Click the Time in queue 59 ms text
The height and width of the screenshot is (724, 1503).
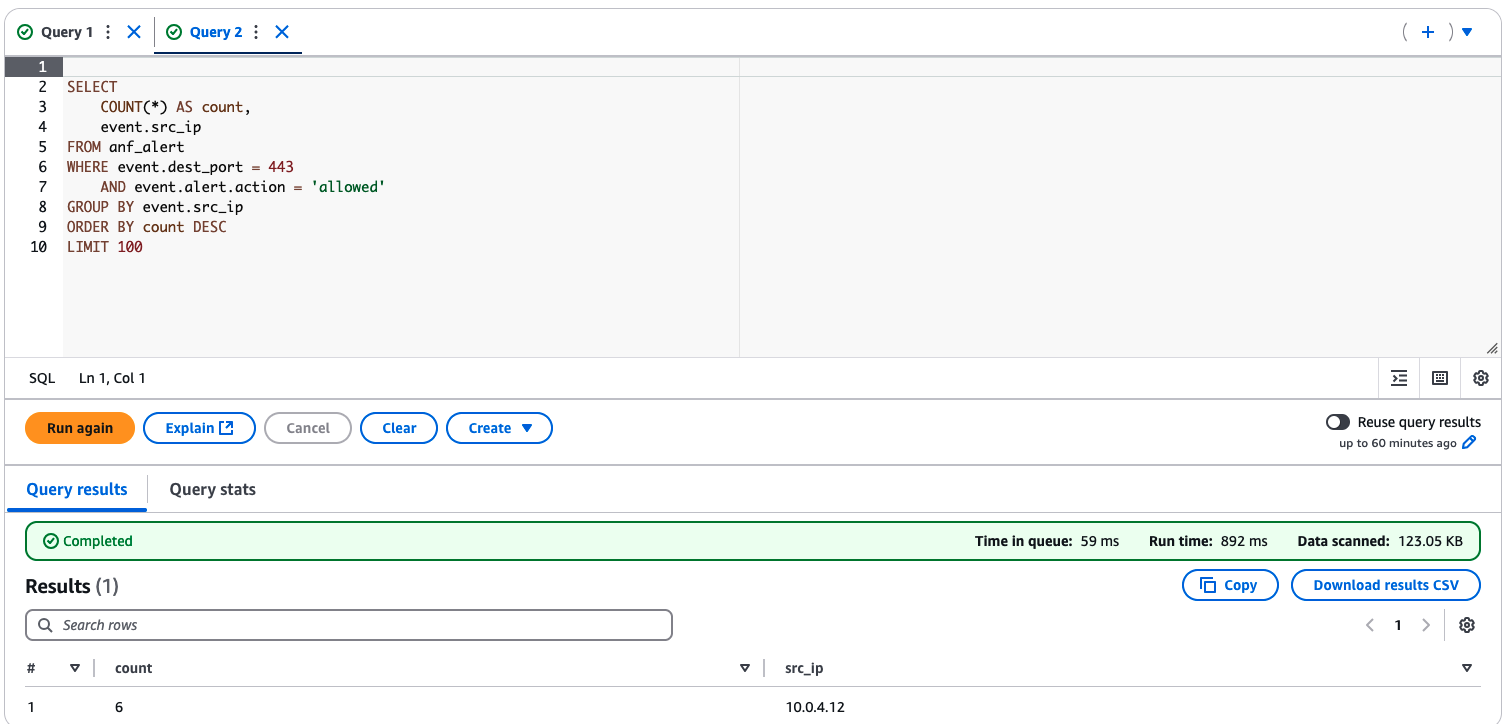pyautogui.click(x=1047, y=541)
